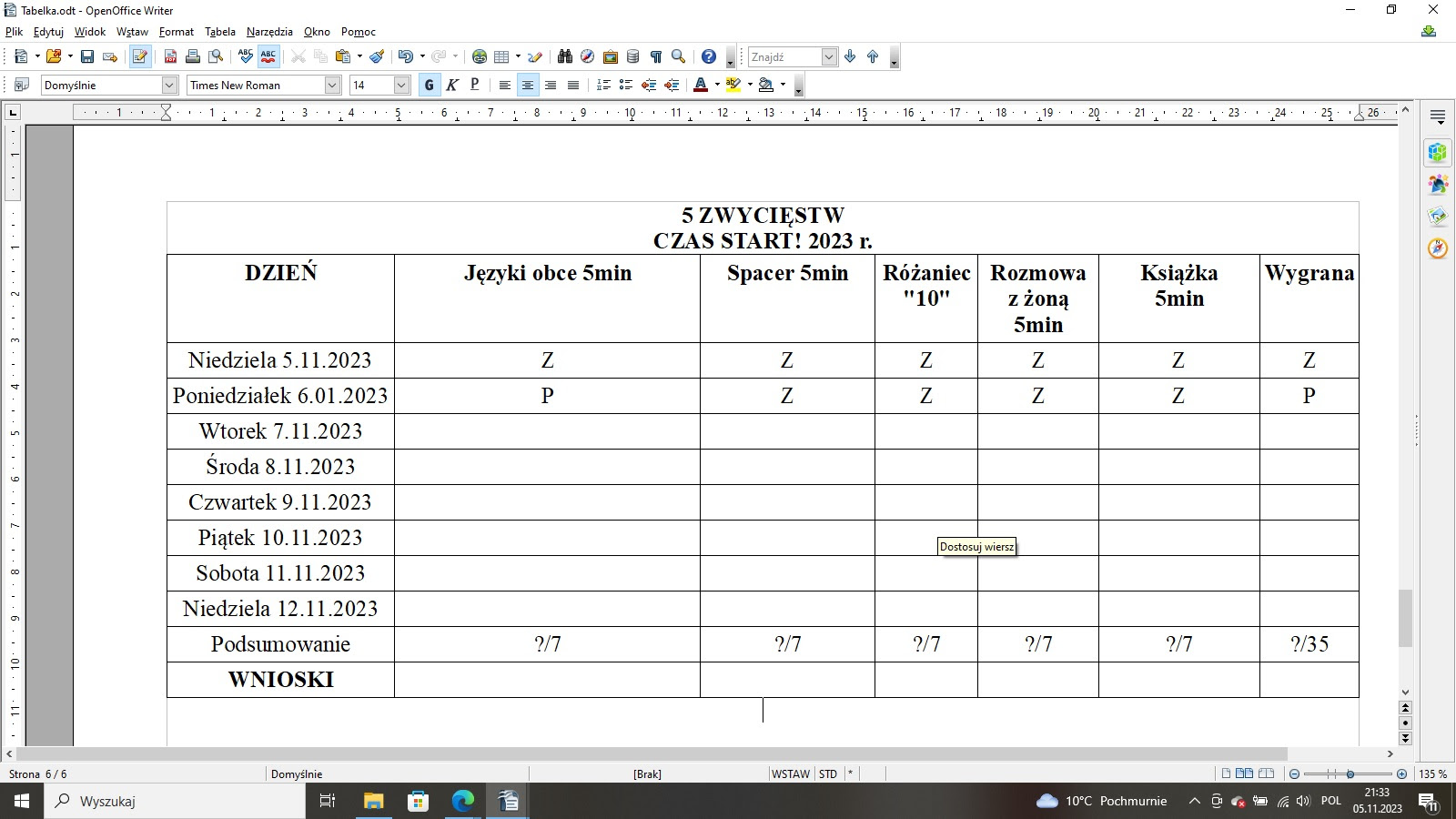Click the Print icon
Screen dimensions: 1456x819
click(x=193, y=56)
